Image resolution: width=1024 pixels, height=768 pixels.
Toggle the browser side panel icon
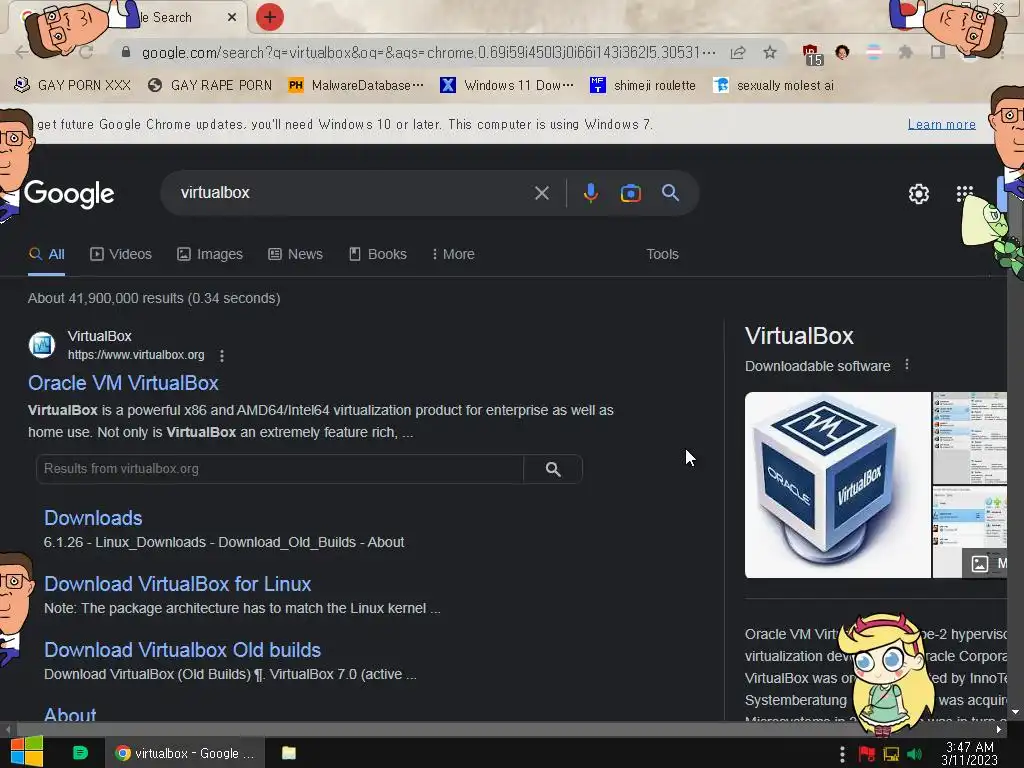click(938, 52)
